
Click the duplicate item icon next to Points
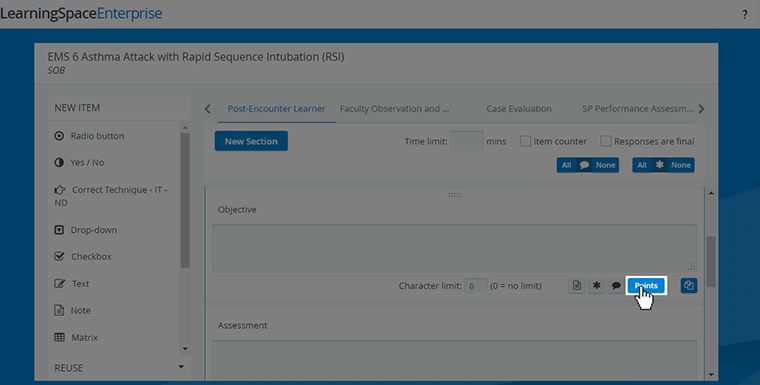[x=689, y=286]
